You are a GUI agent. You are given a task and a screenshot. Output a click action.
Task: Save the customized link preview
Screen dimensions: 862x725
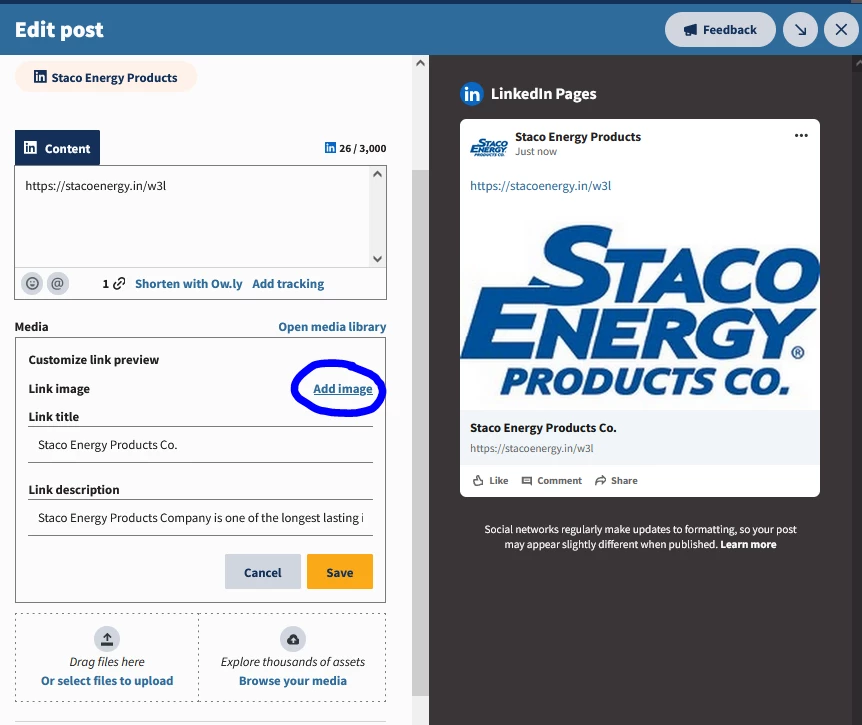[340, 572]
